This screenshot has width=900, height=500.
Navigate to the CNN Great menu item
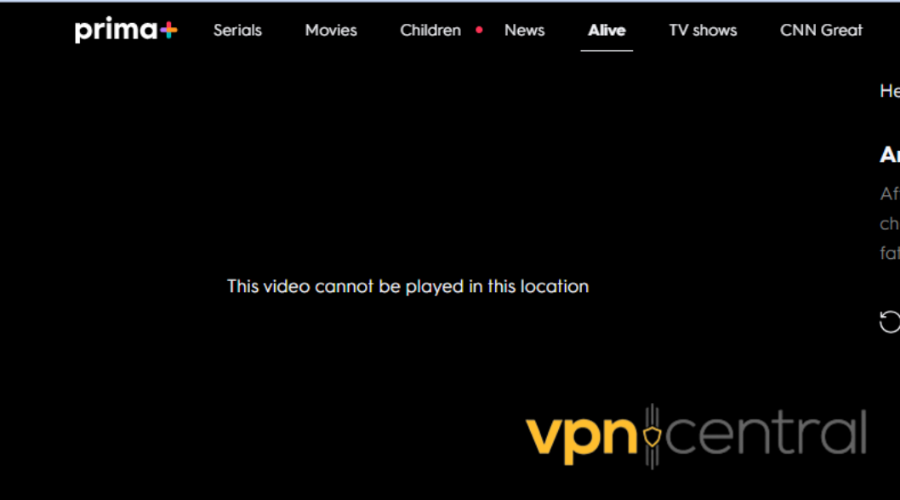[x=821, y=30]
